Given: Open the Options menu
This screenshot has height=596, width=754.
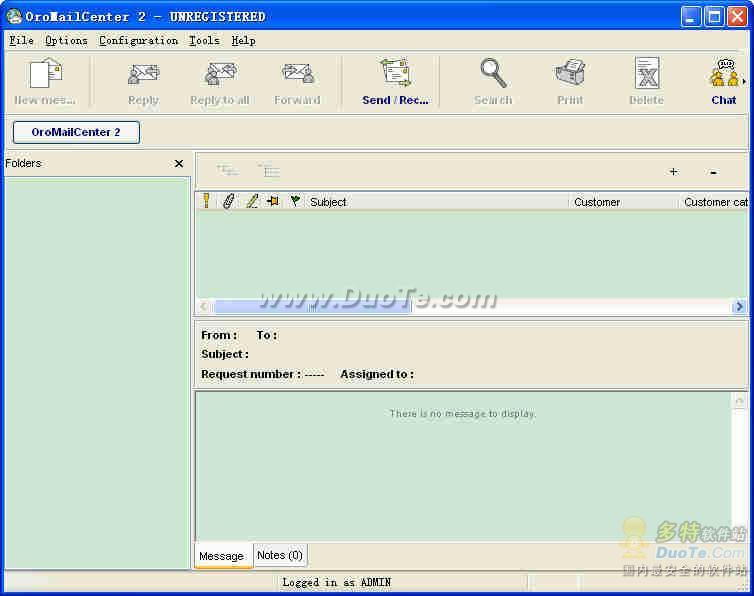Looking at the screenshot, I should click(66, 40).
